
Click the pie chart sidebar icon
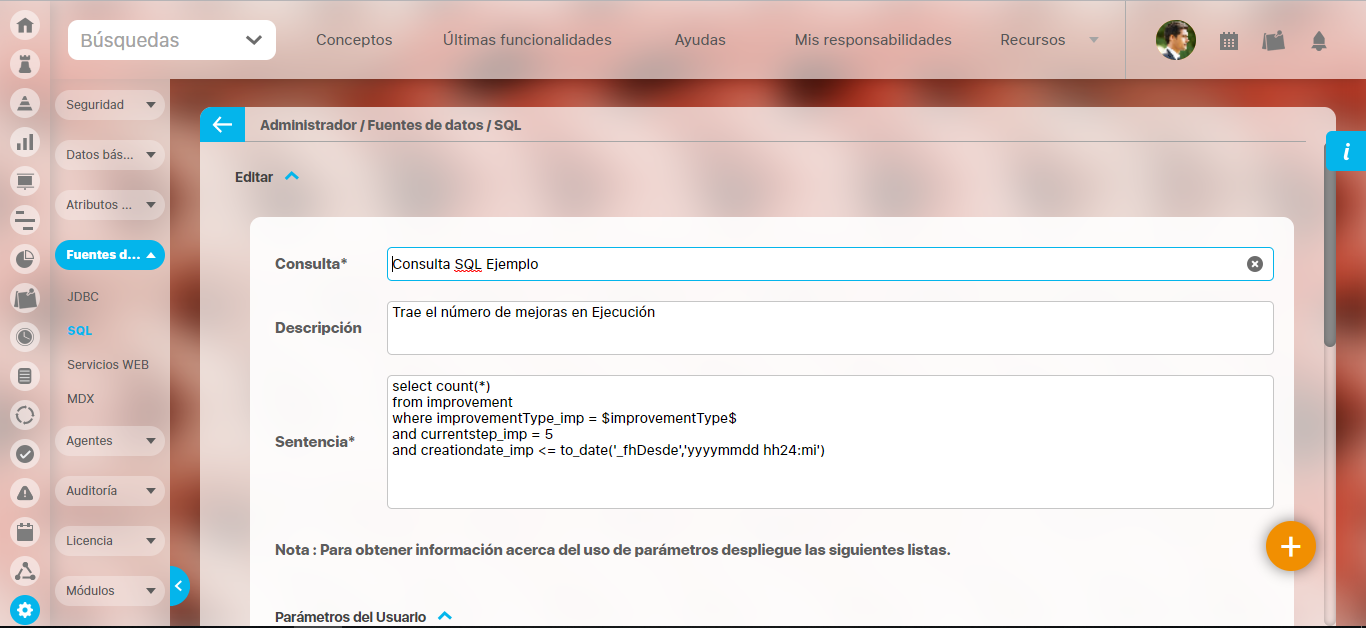25,259
